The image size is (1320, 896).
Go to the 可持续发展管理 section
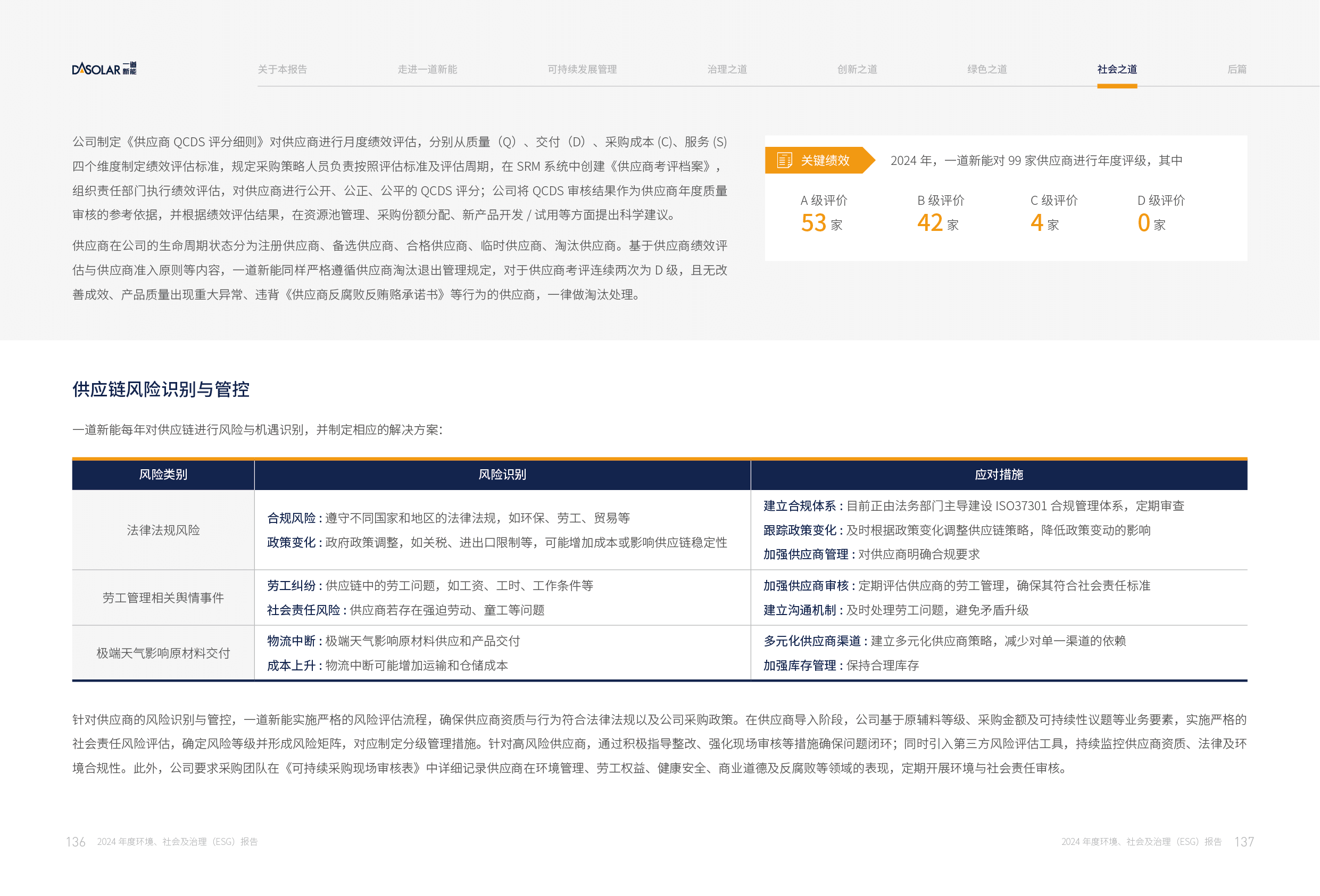[582, 69]
